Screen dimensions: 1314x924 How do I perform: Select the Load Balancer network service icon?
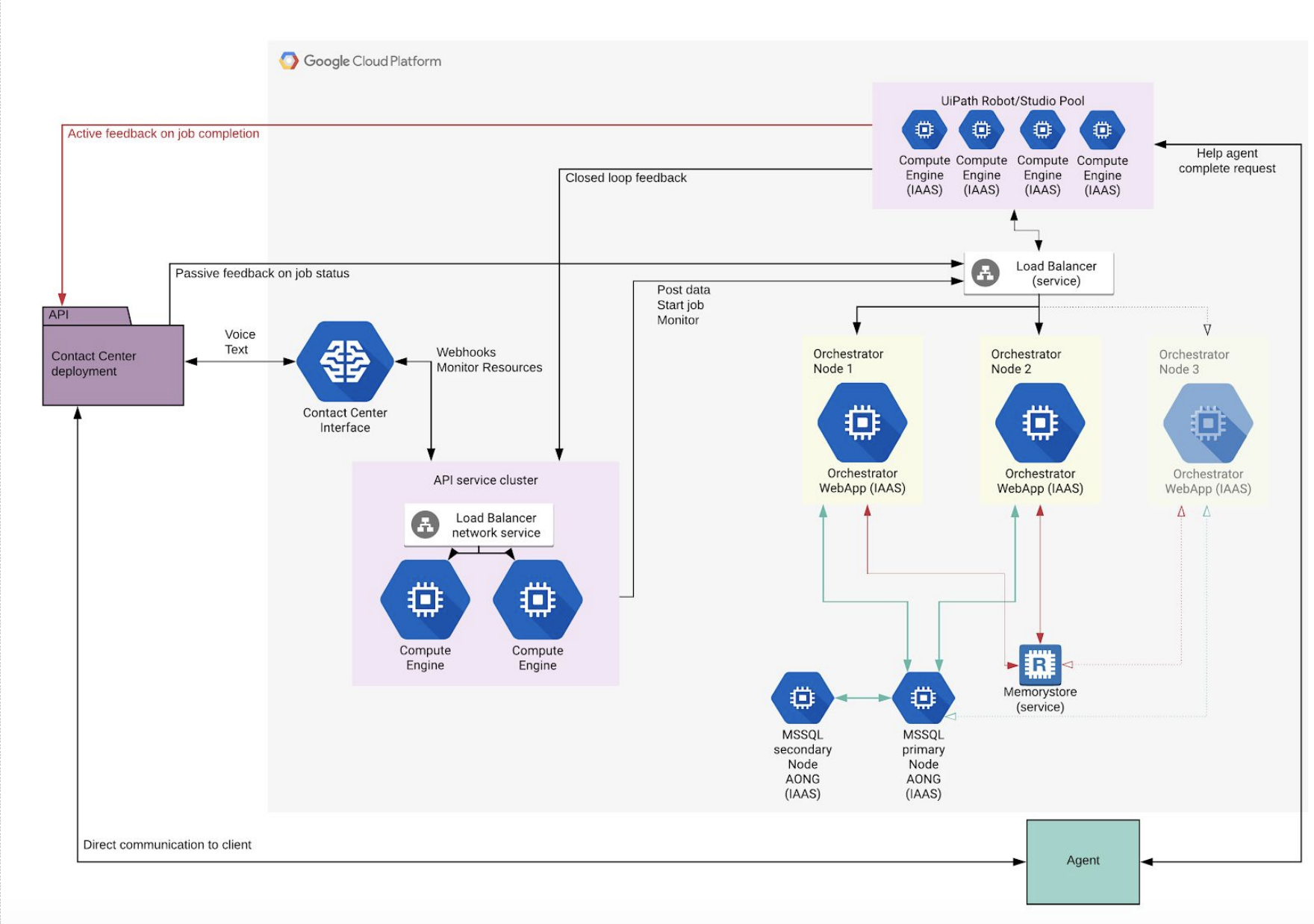tap(426, 525)
